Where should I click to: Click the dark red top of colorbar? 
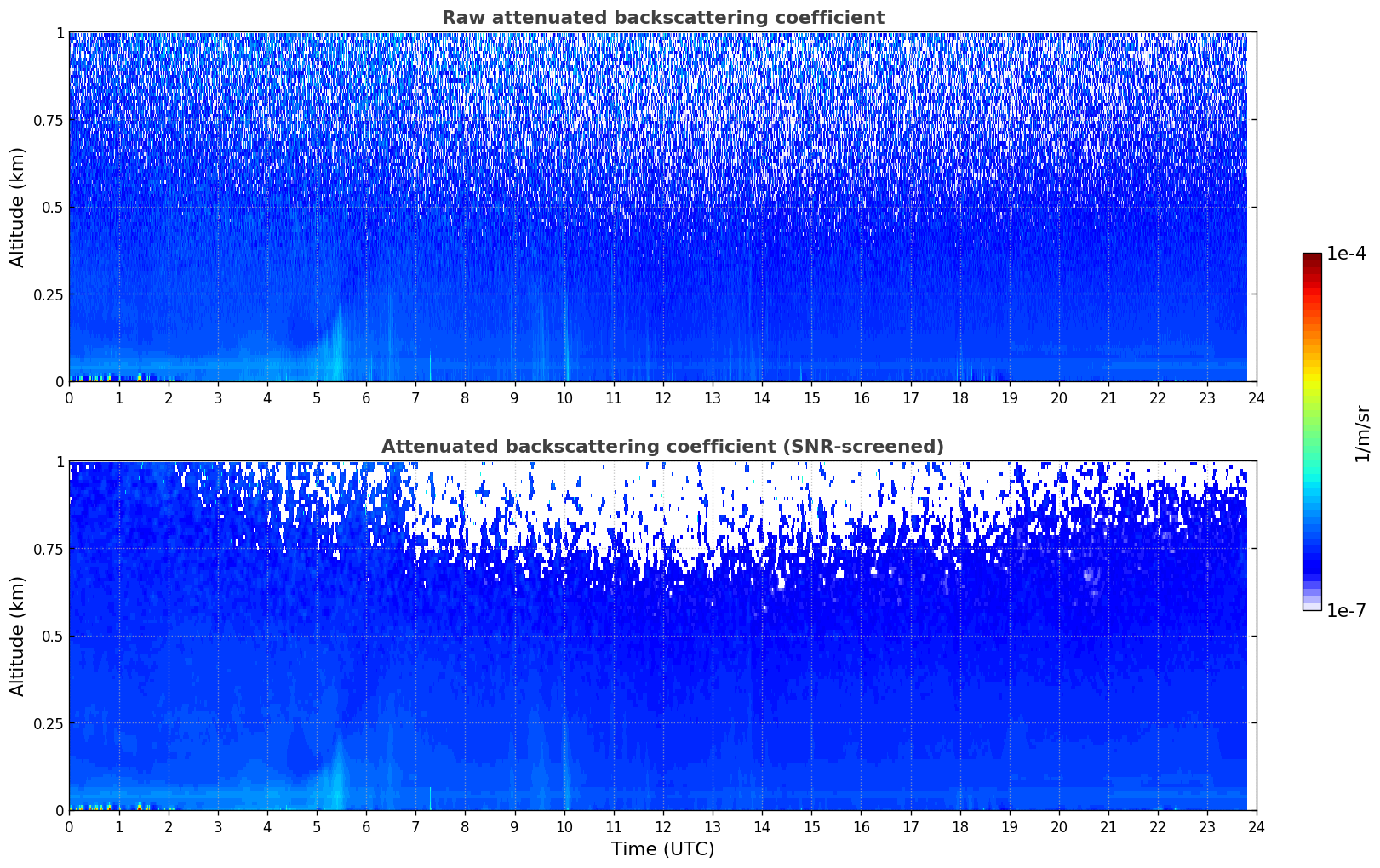click(x=1312, y=258)
